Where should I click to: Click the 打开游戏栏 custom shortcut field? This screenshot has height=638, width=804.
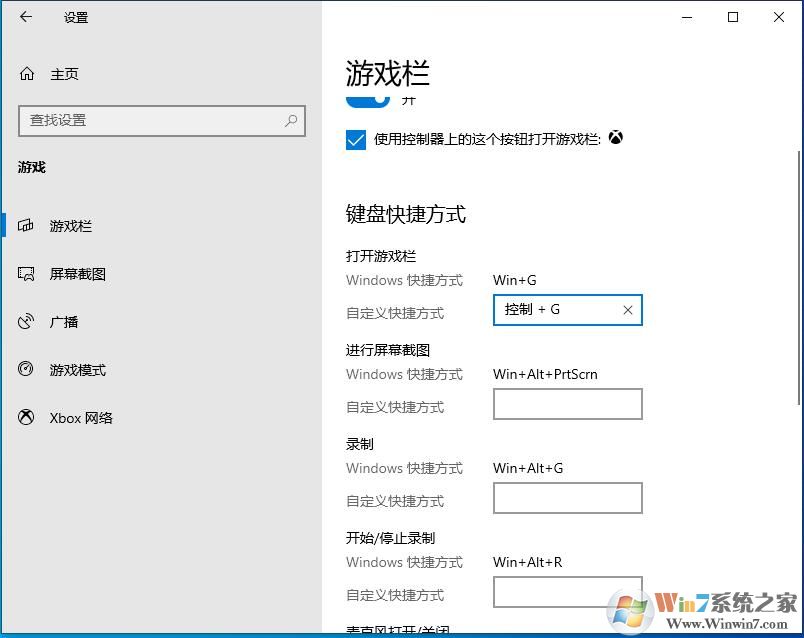(x=555, y=310)
